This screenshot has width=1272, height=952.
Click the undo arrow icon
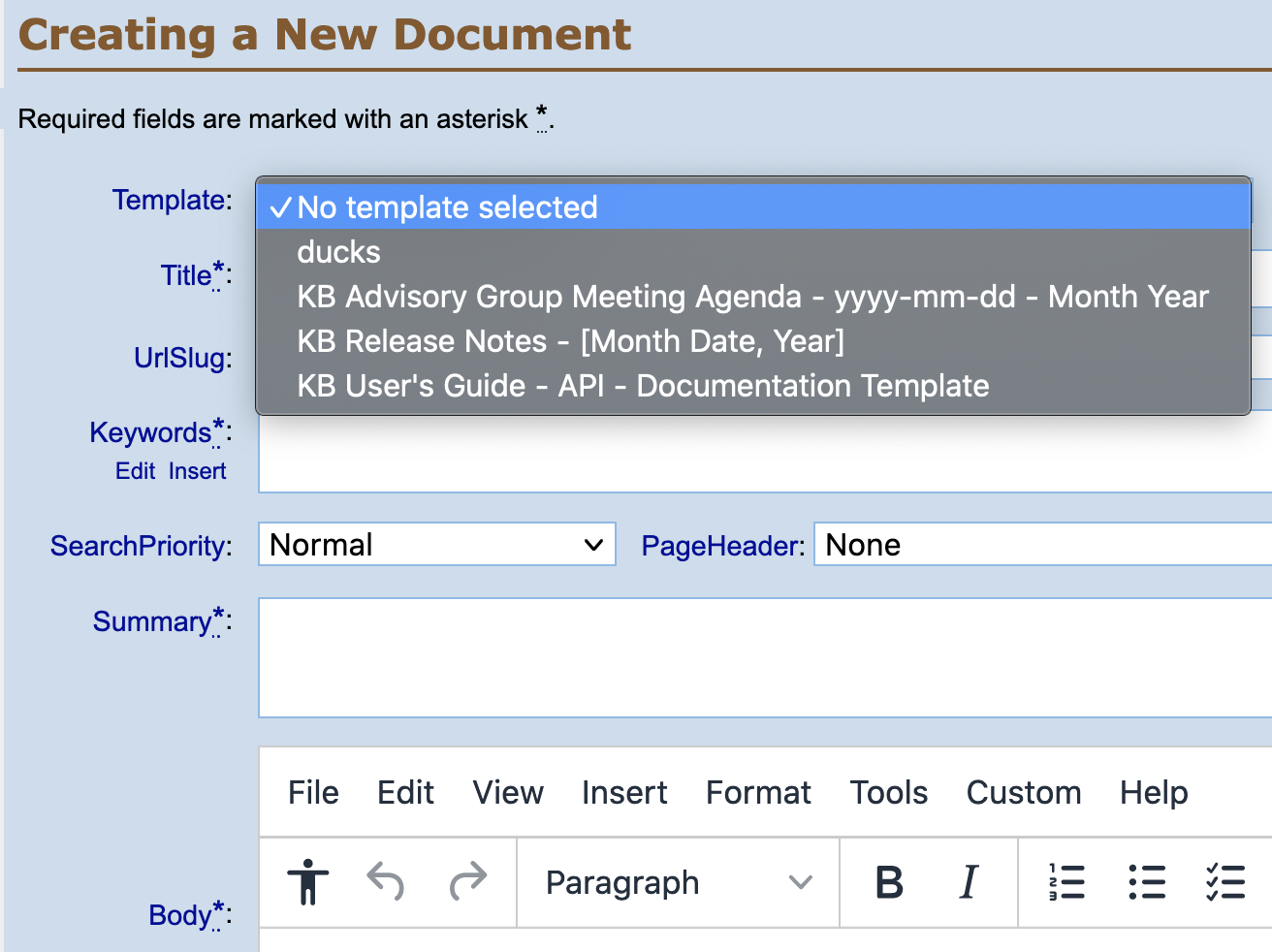pos(386,882)
